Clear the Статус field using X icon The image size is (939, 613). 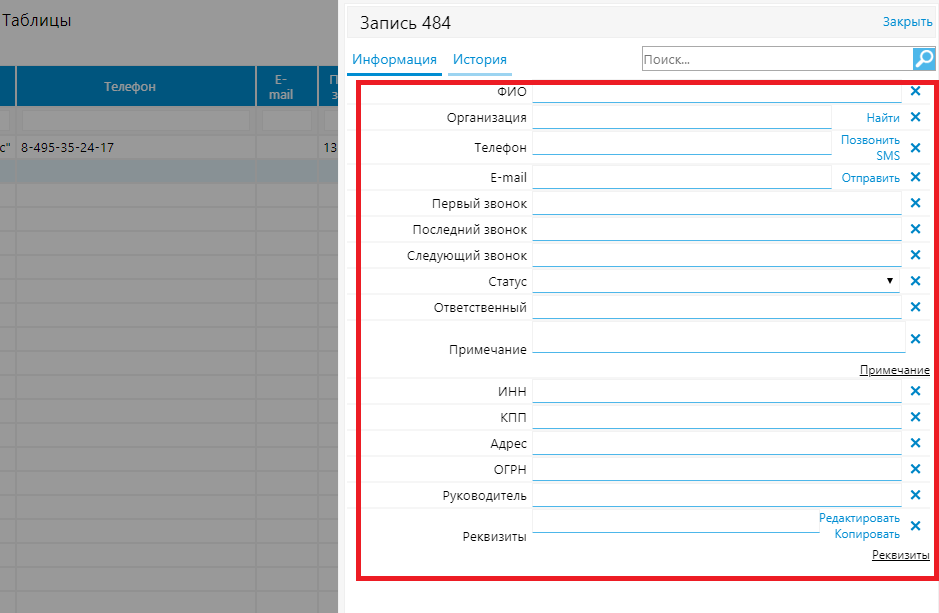click(x=915, y=281)
